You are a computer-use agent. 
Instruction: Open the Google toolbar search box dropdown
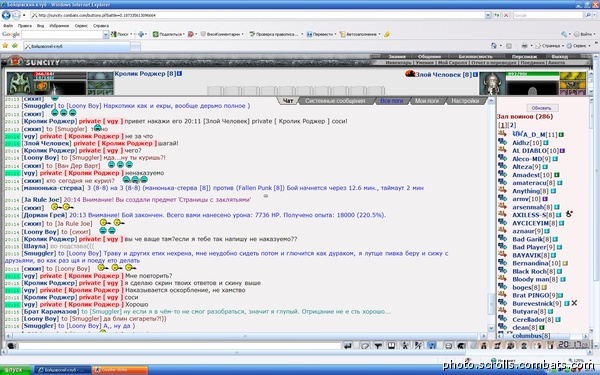tap(106, 34)
